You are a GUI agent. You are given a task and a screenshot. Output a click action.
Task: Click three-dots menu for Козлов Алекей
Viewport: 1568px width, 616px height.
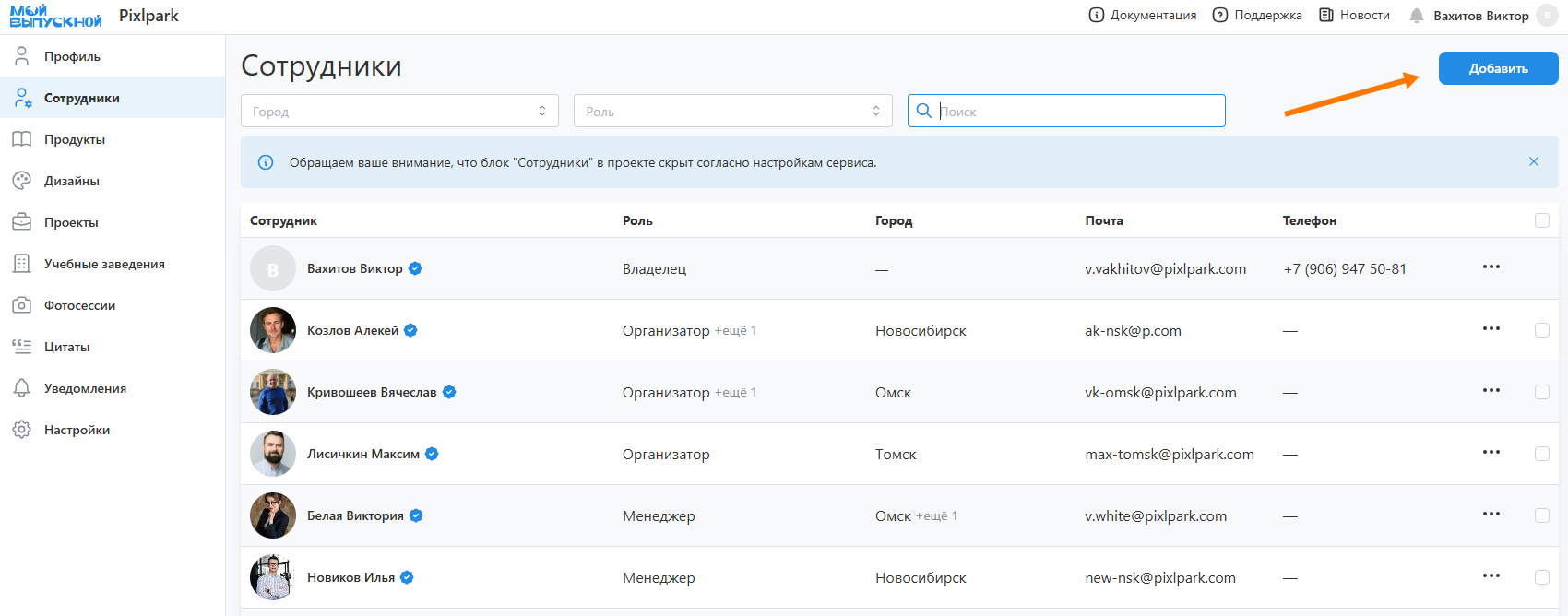coord(1491,329)
